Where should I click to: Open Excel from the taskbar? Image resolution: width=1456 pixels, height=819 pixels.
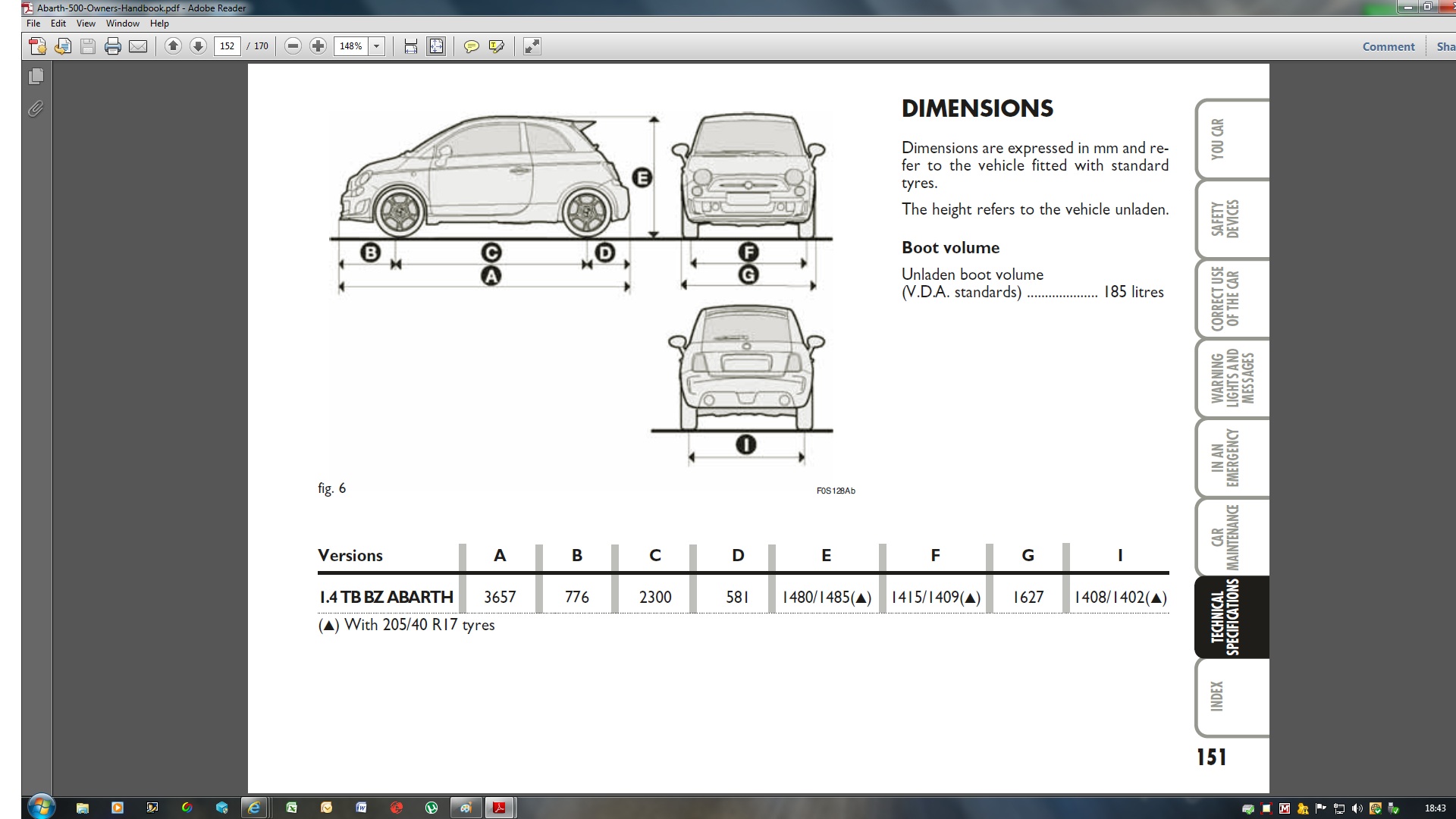pyautogui.click(x=291, y=808)
